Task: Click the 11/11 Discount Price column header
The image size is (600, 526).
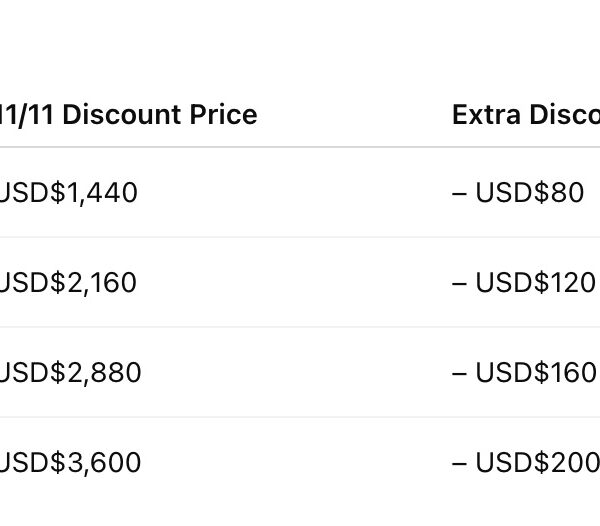Action: (127, 115)
